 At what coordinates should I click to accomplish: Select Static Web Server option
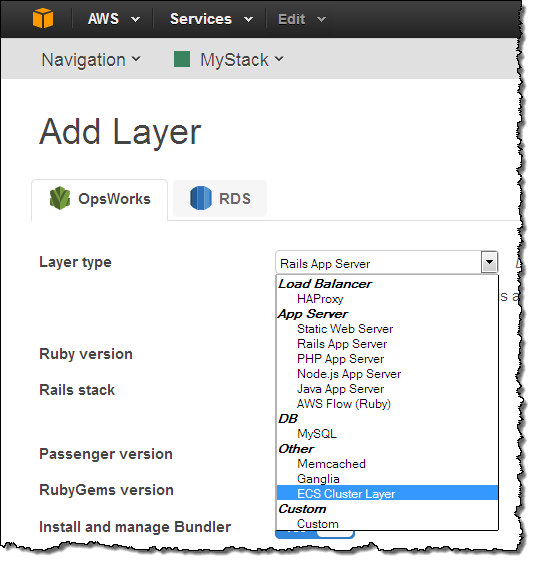[345, 329]
